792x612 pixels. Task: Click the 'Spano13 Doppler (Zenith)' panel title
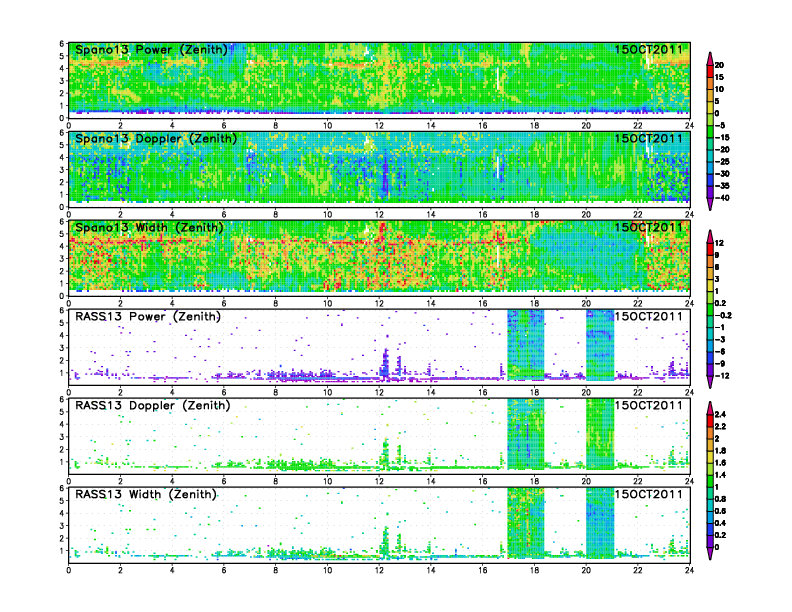pos(156,139)
